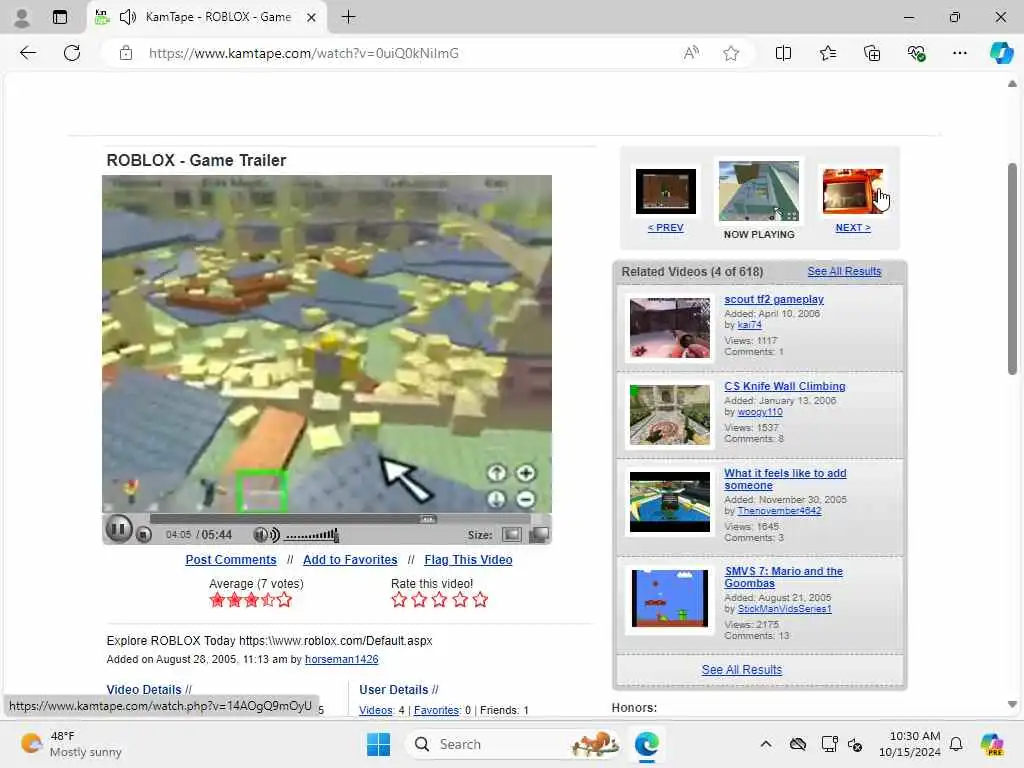Click the minus zoom icon in the video

tap(526, 500)
